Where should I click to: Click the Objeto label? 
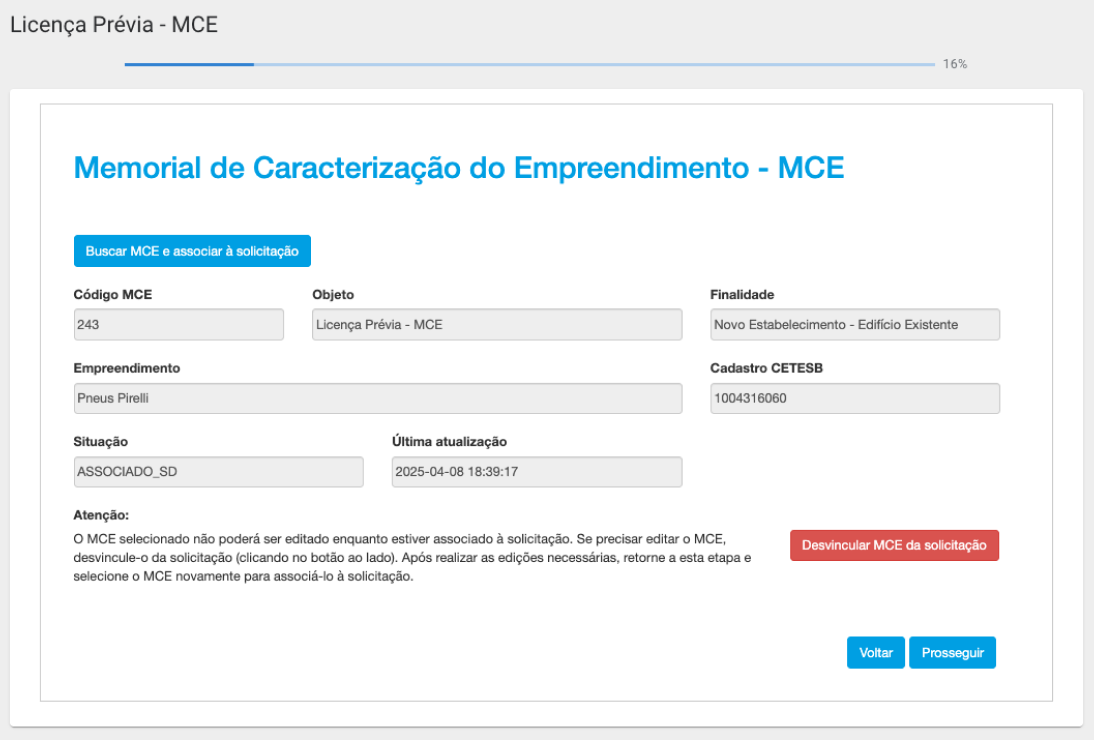point(333,294)
